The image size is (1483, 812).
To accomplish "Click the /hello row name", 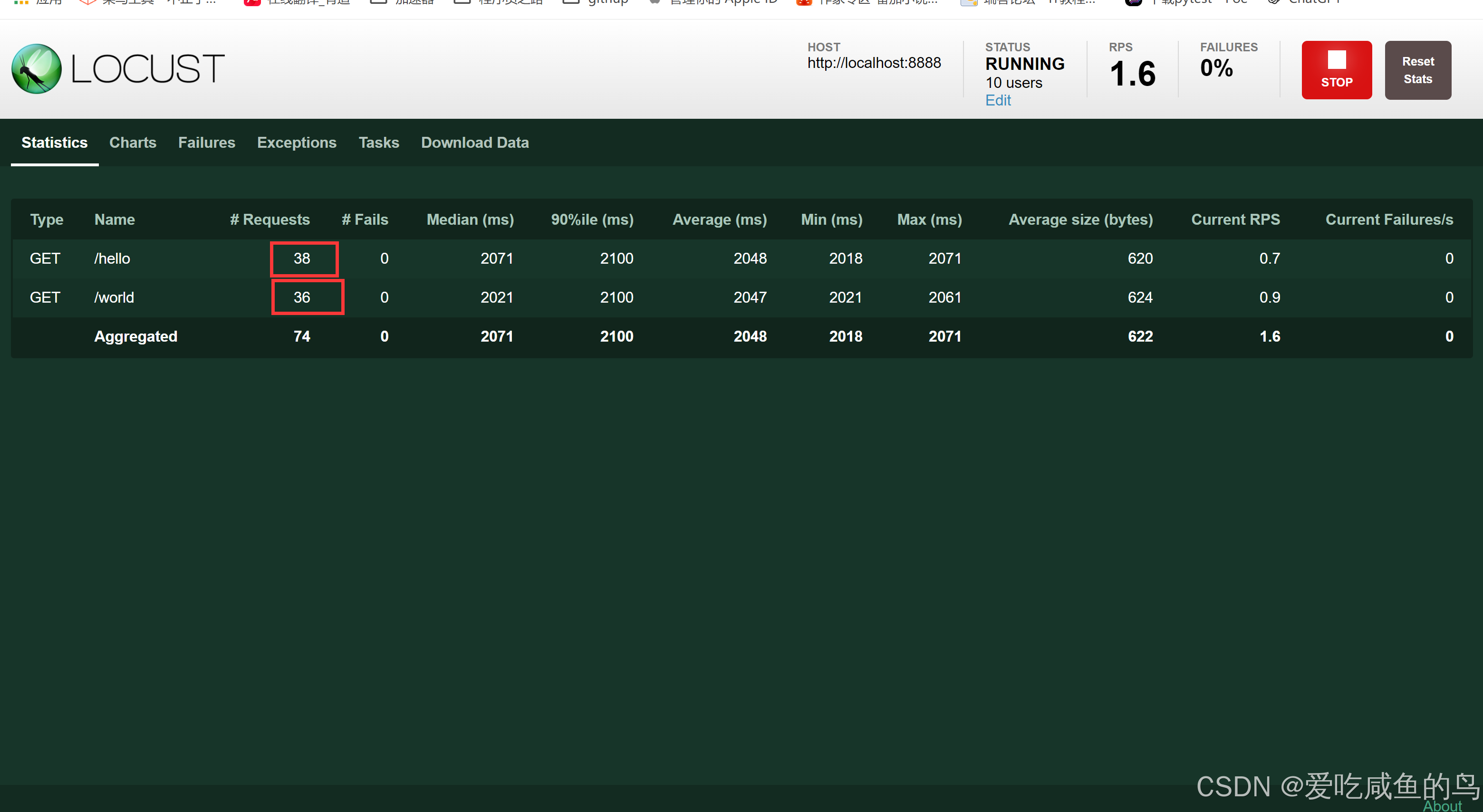I will 112,259.
